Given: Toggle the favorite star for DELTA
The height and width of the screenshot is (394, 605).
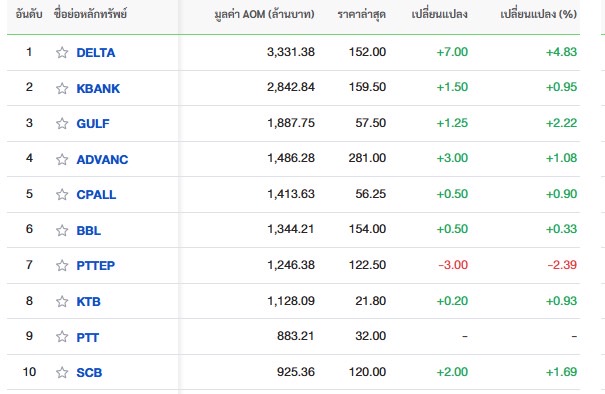Looking at the screenshot, I should point(62,52).
